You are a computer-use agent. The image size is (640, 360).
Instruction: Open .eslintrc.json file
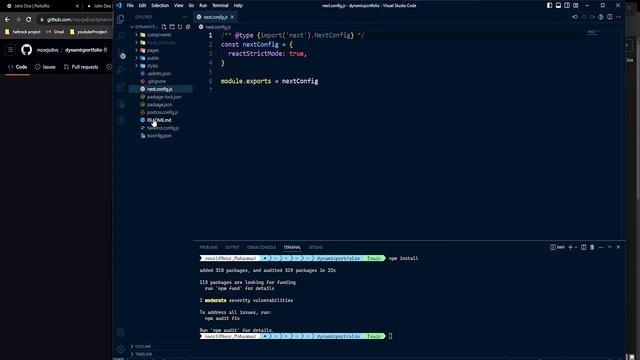tap(159, 73)
